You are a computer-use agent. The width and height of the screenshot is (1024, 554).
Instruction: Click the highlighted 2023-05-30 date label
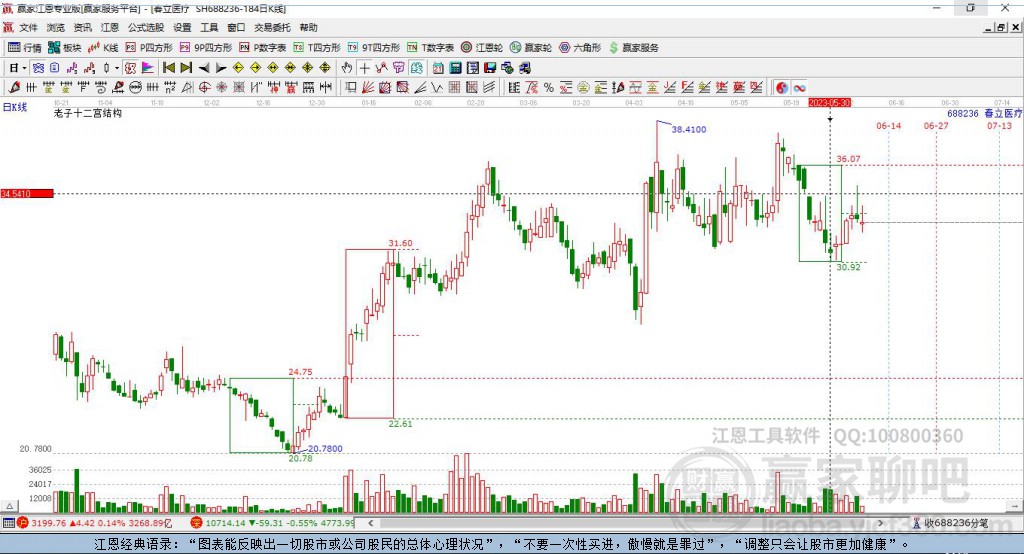point(829,103)
